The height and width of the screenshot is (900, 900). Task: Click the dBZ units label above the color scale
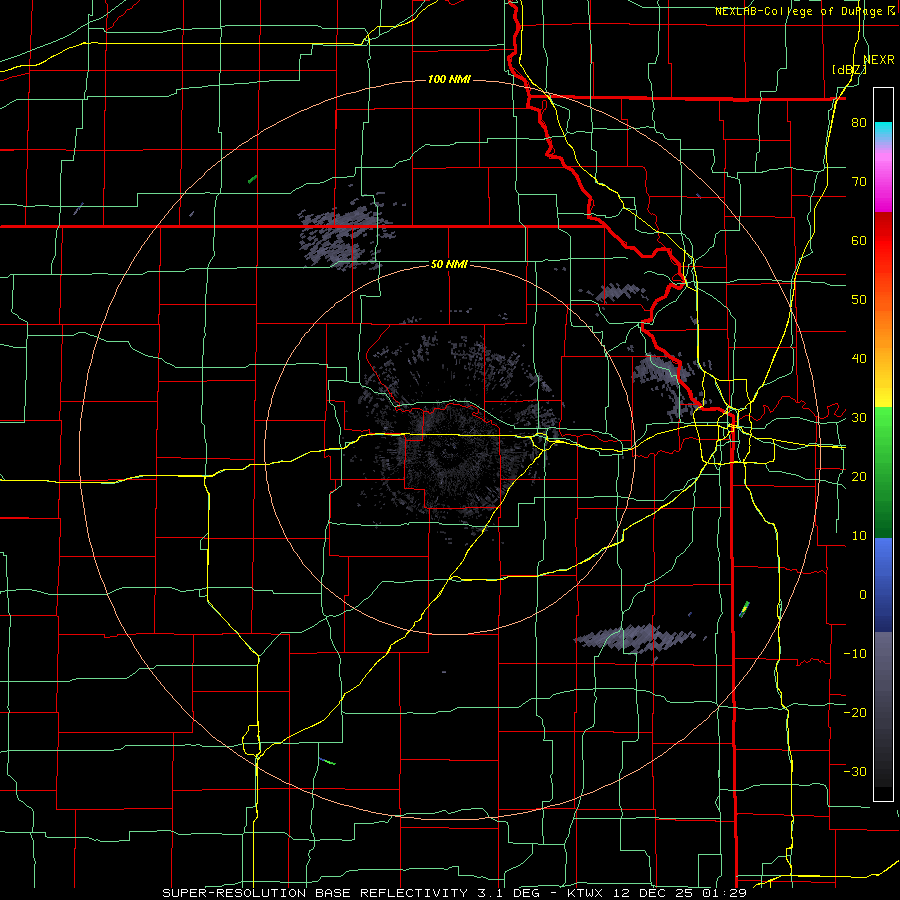pos(849,70)
